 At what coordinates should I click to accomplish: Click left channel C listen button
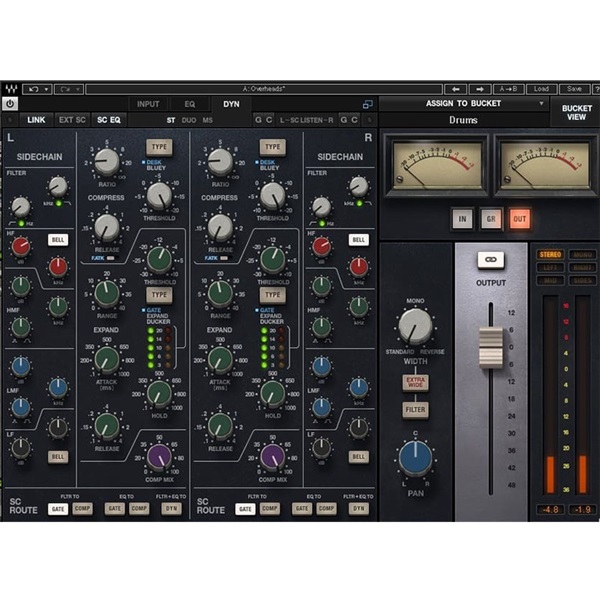pos(269,120)
